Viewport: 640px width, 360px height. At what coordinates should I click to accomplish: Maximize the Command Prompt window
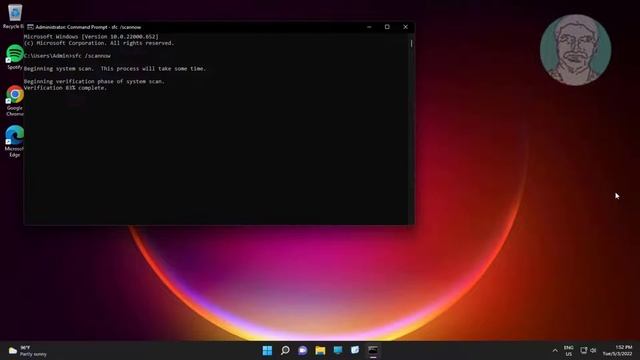point(387,27)
